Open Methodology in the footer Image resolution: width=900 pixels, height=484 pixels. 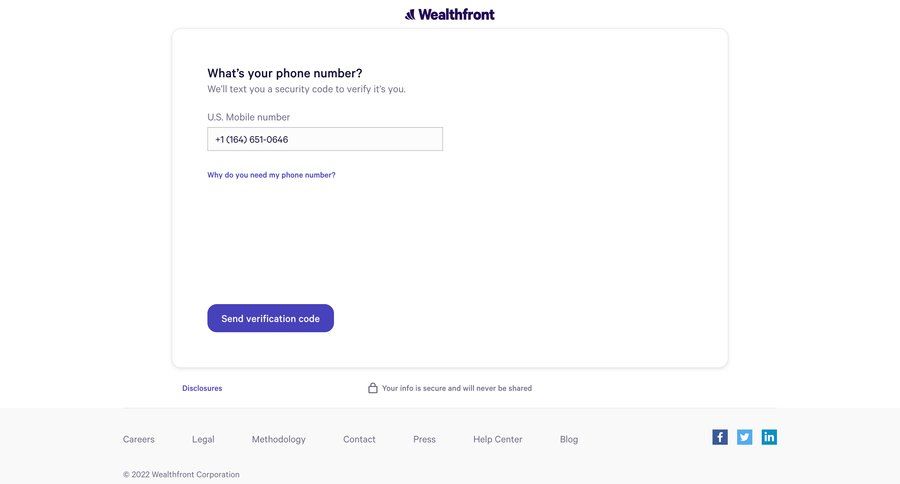(x=279, y=439)
